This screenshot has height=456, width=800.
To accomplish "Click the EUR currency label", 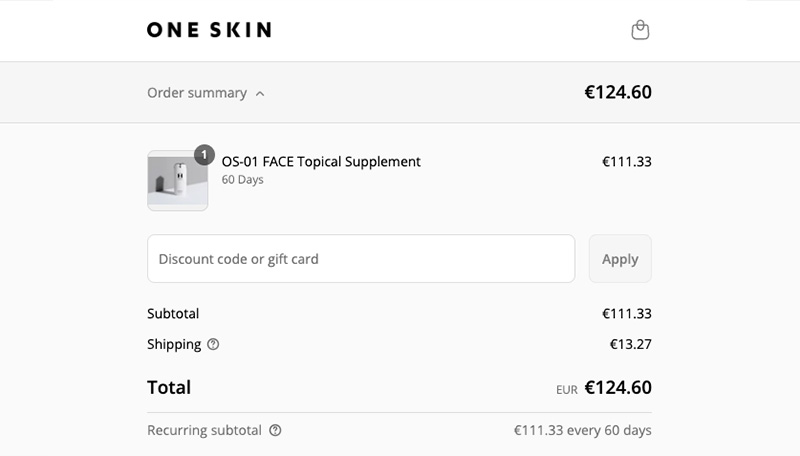I will tap(567, 390).
